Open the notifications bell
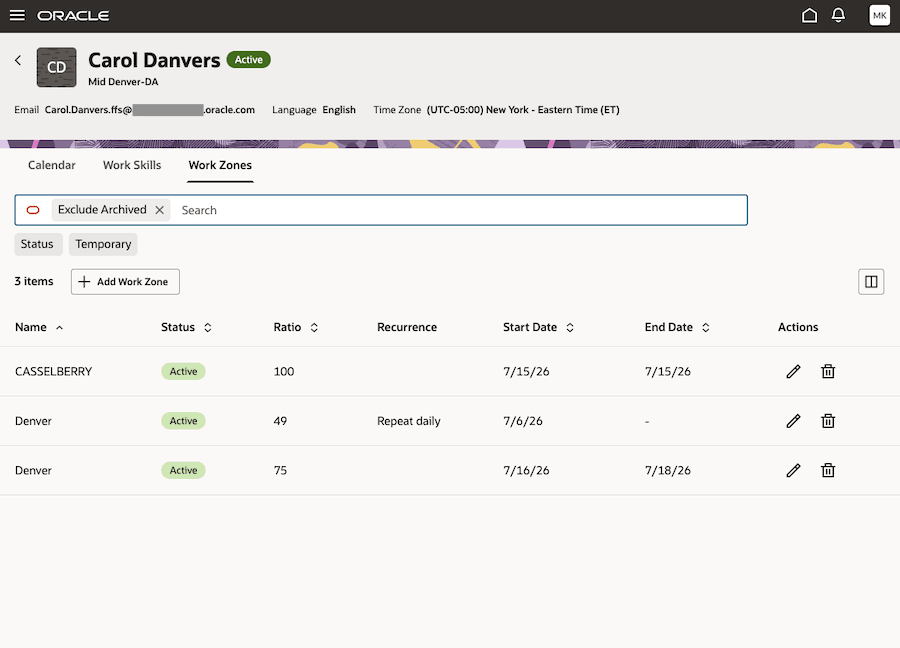Image resolution: width=900 pixels, height=648 pixels. coord(838,15)
